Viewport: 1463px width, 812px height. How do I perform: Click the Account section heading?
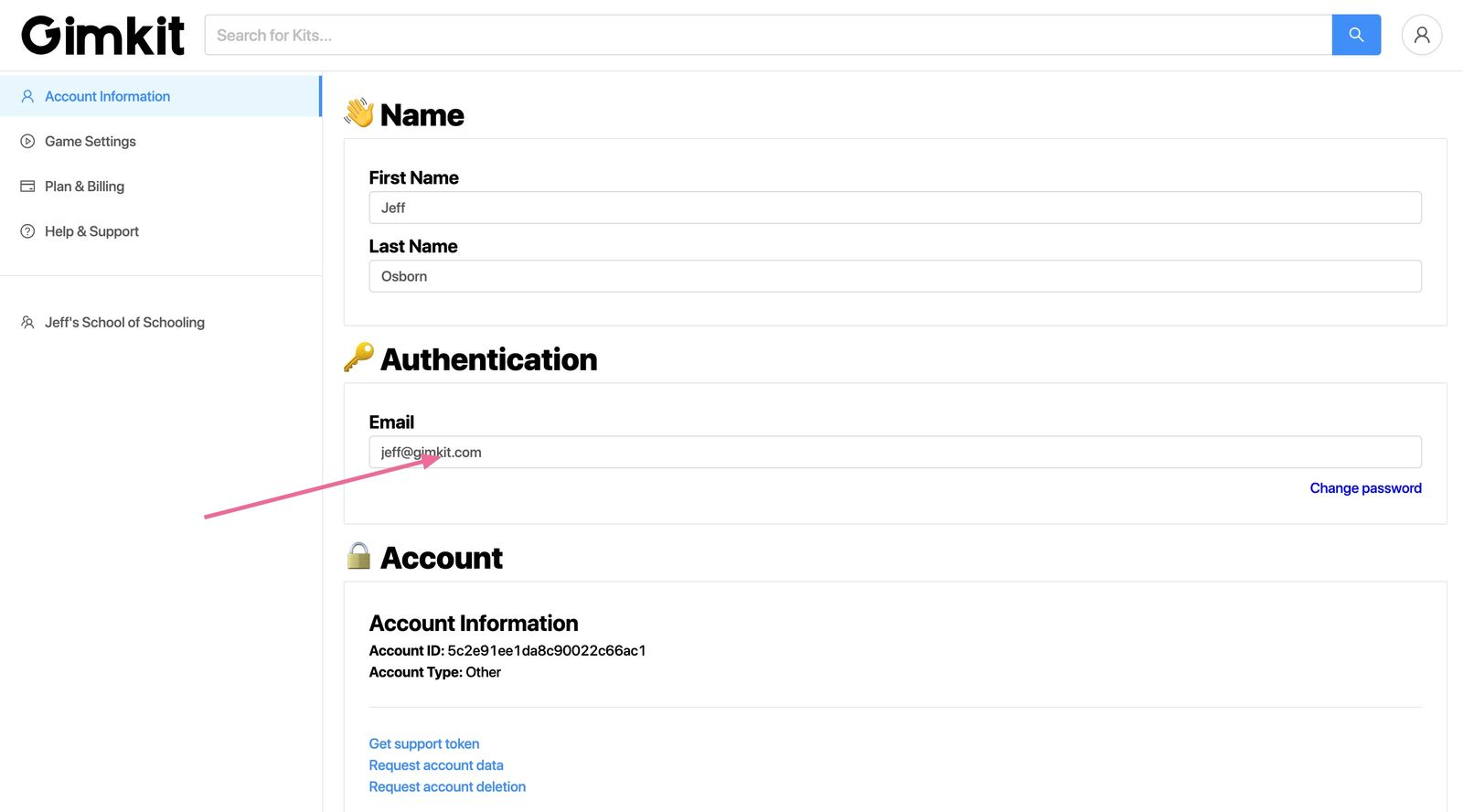click(x=442, y=558)
